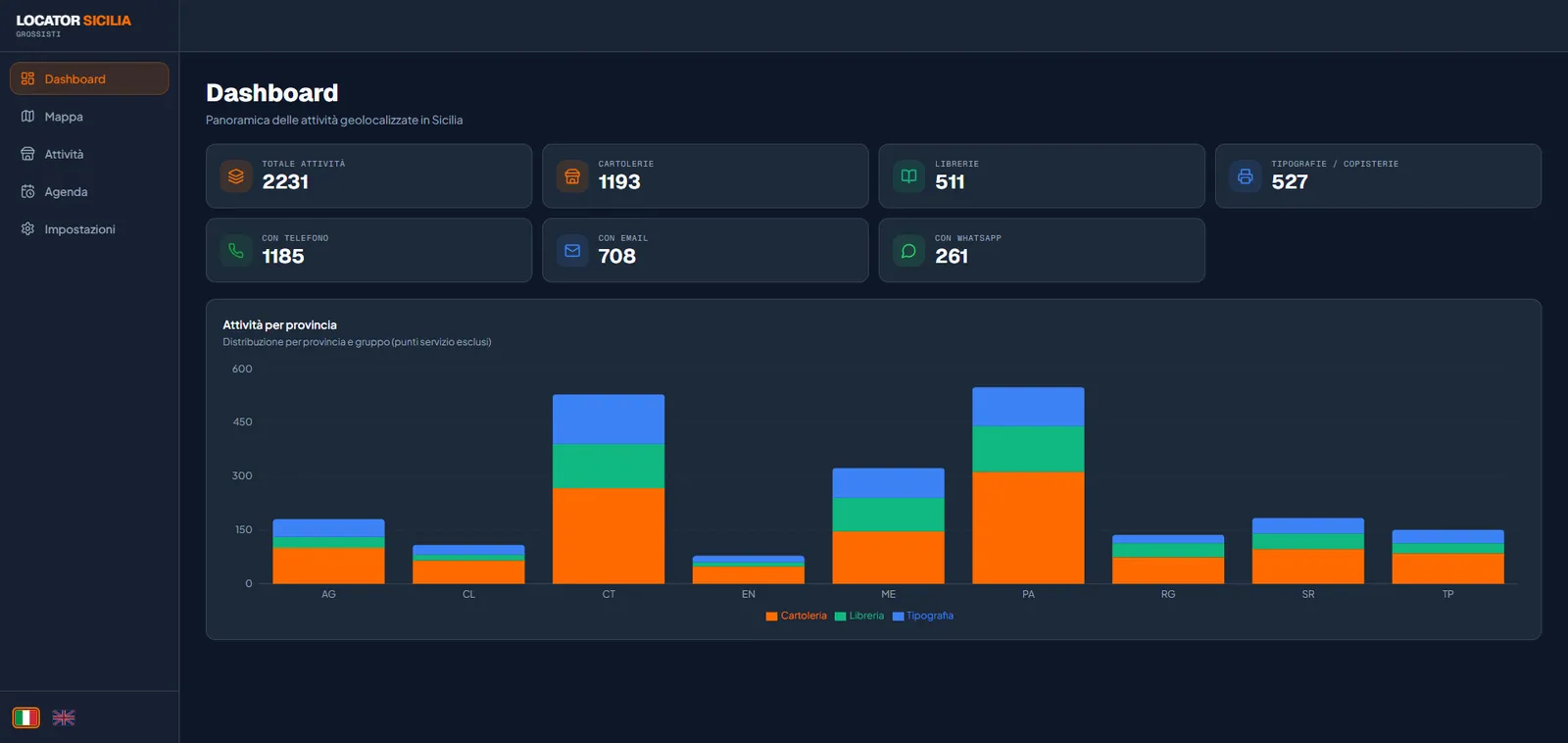Toggle Tipografia series in chart legend

(x=923, y=617)
